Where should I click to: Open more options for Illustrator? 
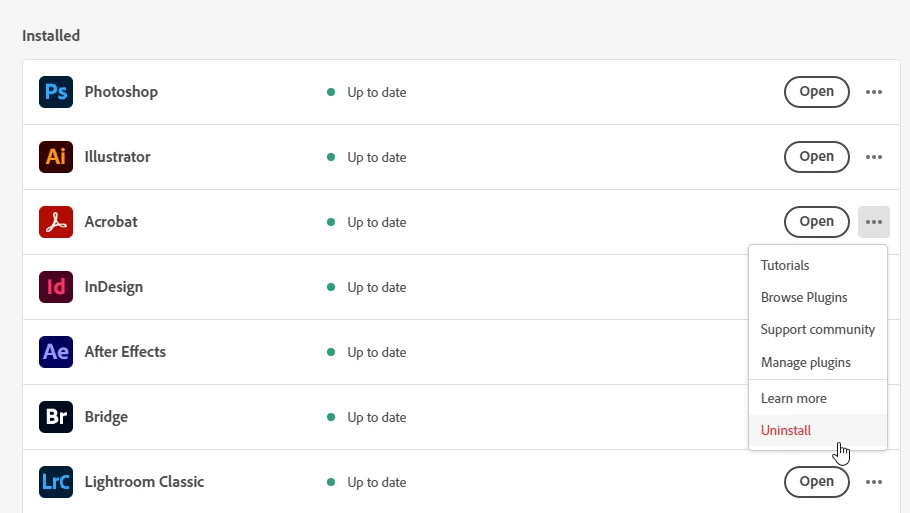873,157
